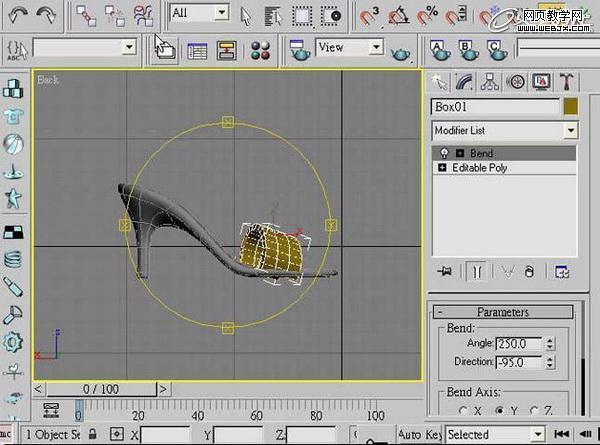The image size is (600, 445).
Task: Click the teapot B render preset icon
Action: (x=469, y=51)
